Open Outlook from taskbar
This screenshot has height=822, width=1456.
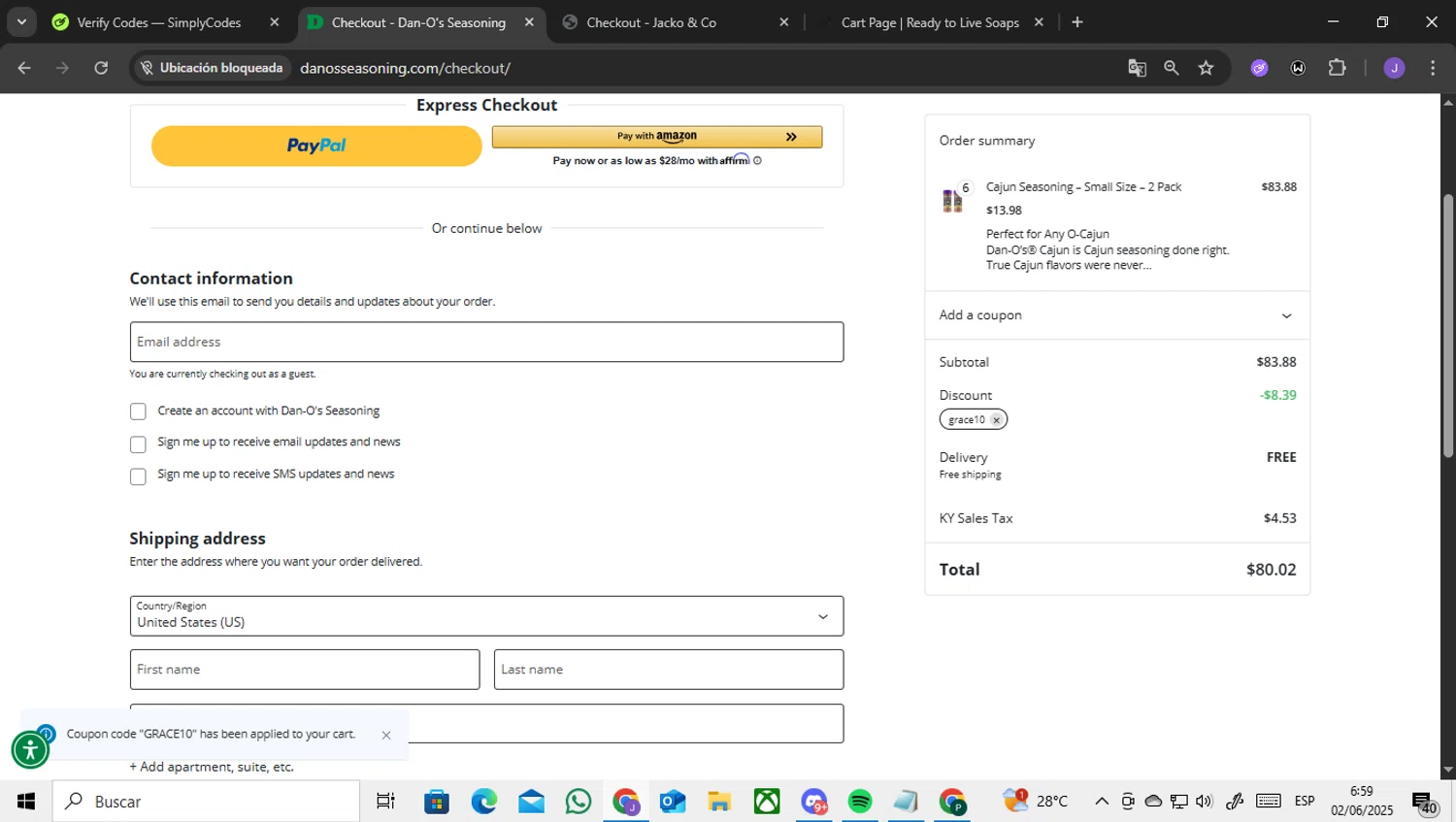point(673,802)
